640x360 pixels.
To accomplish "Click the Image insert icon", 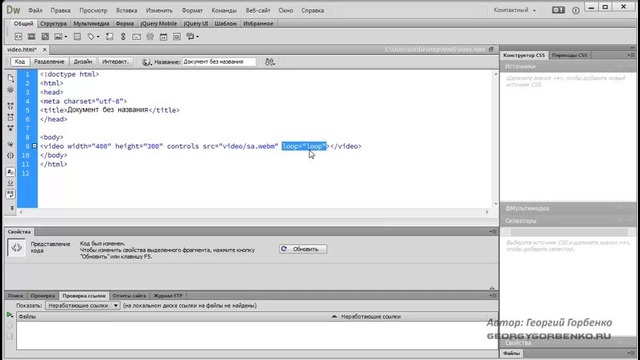I will [x=58, y=37].
